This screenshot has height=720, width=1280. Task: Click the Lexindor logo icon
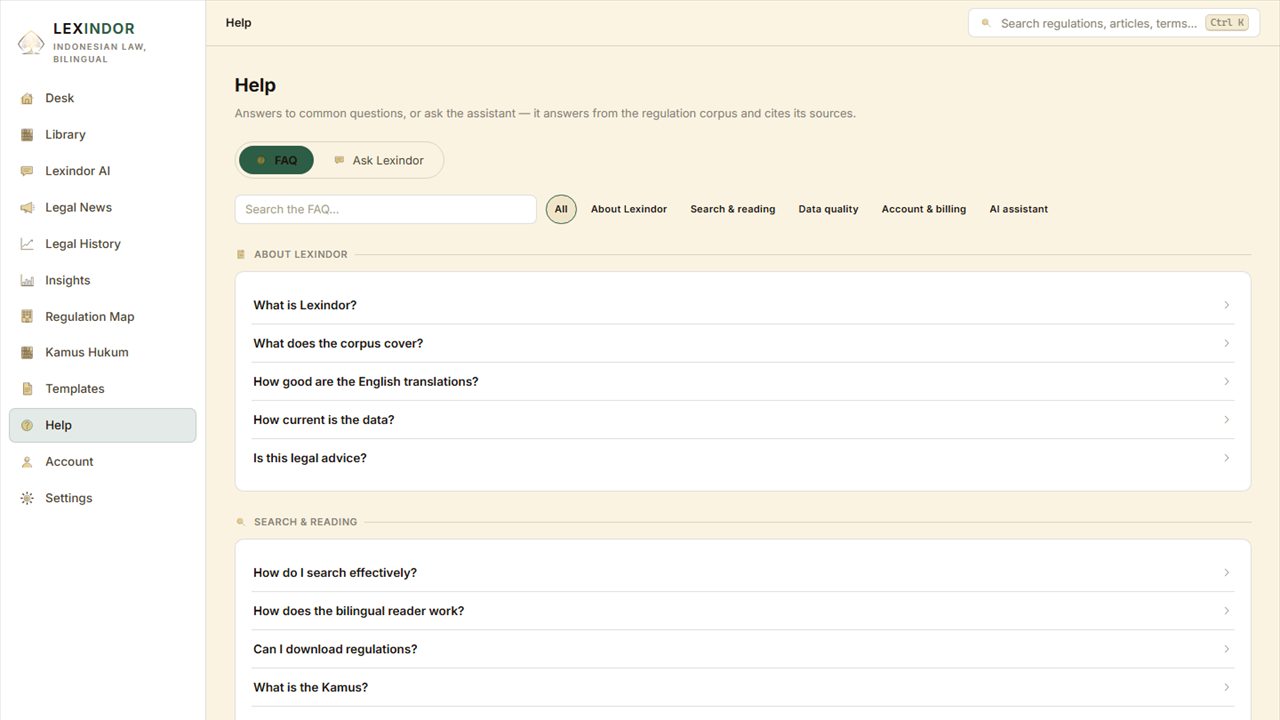point(31,42)
